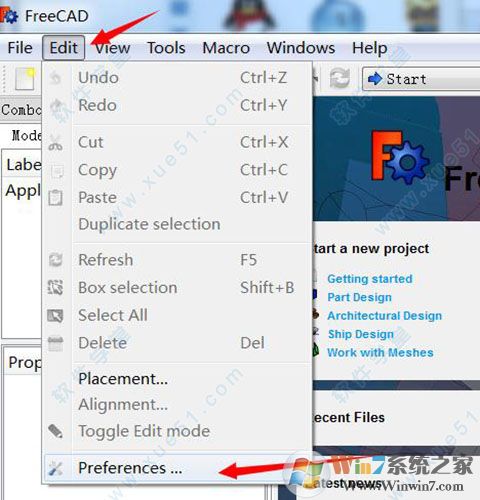Screen dimensions: 480x500
Task: Open the Windows menu in menu bar
Action: click(x=301, y=48)
